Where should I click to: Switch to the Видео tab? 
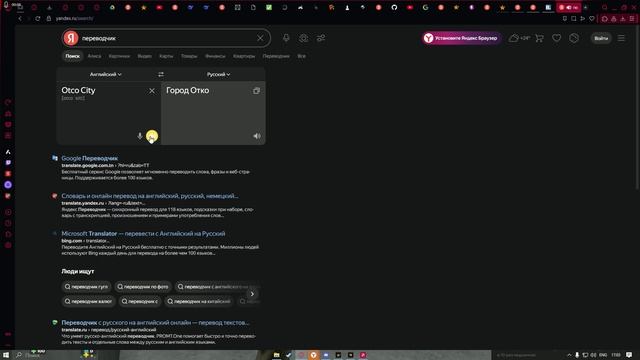point(144,56)
